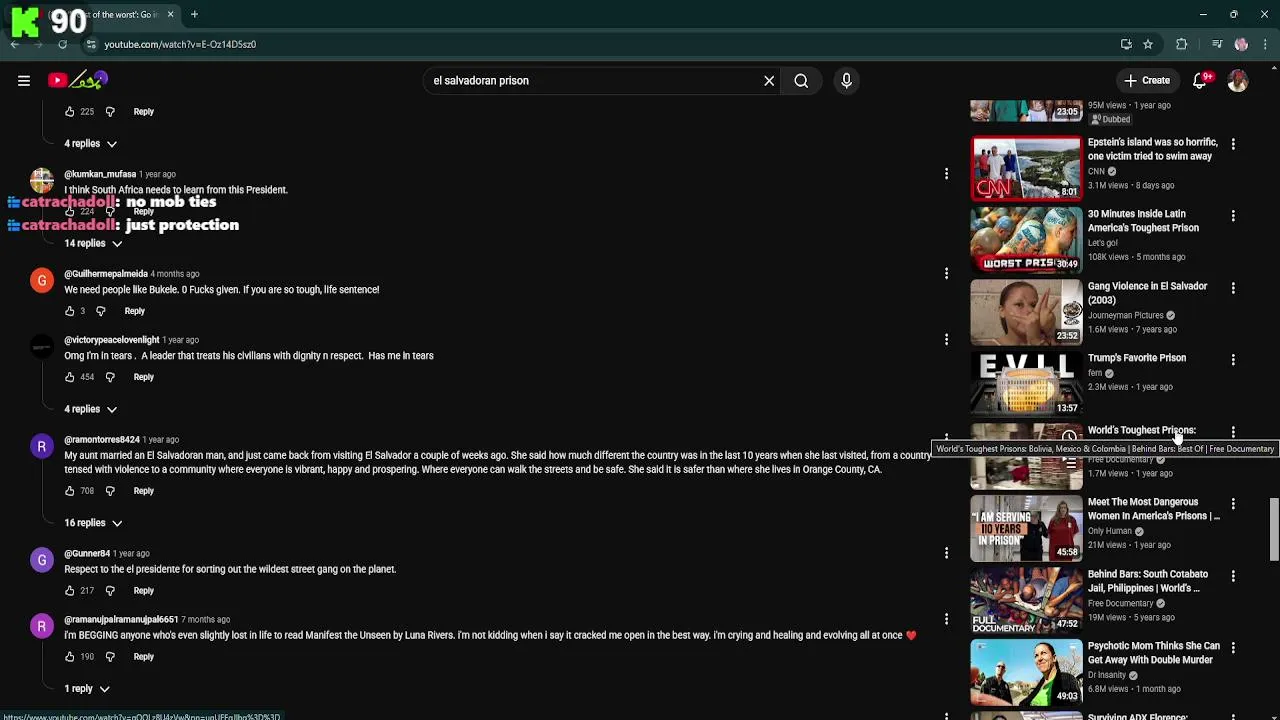1280x720 pixels.
Task: Dislike the @ramontorres8424 comment
Action: click(x=110, y=491)
